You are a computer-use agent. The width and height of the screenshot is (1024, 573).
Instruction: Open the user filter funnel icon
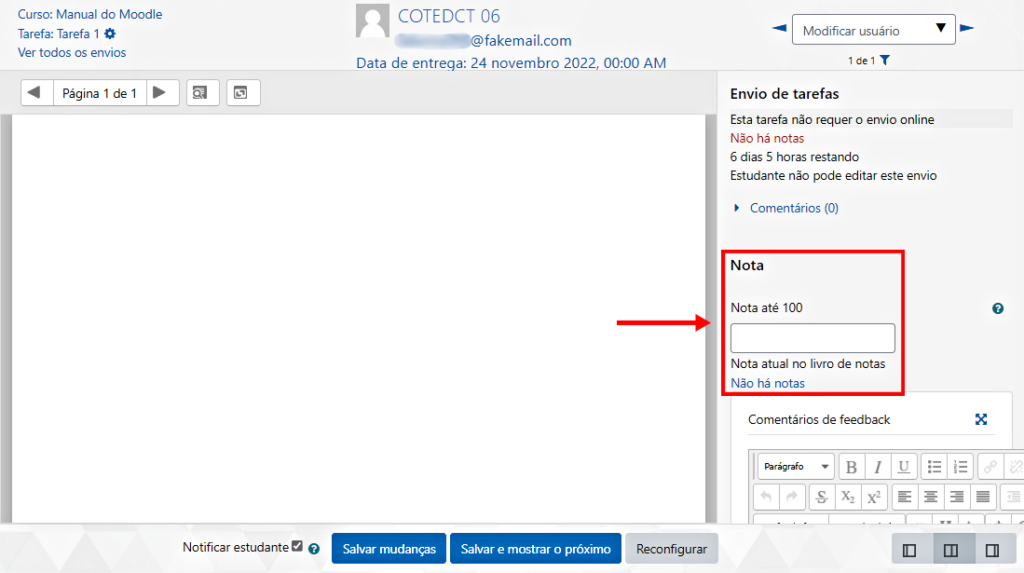click(885, 60)
